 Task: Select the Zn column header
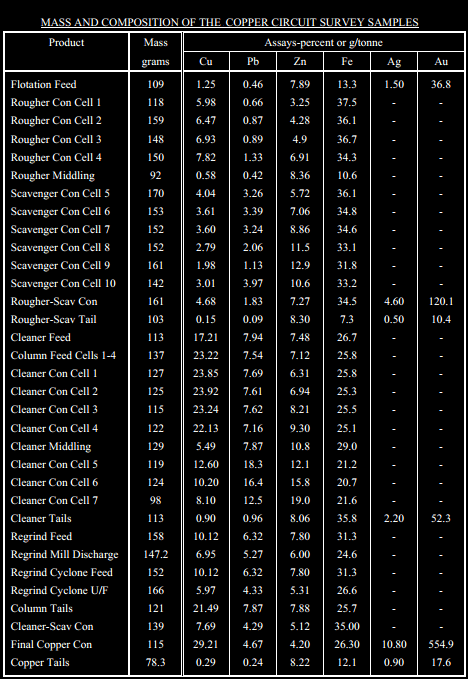pos(300,61)
